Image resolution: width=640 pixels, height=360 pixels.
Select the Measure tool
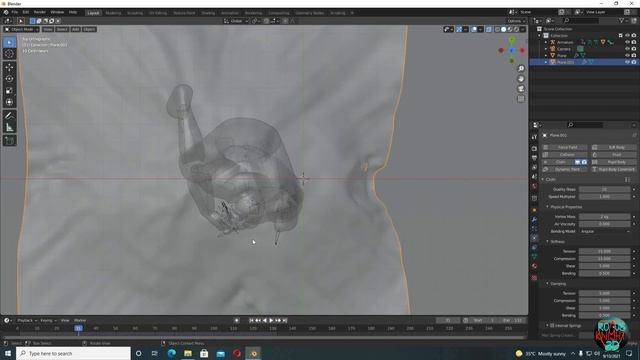tap(9, 128)
